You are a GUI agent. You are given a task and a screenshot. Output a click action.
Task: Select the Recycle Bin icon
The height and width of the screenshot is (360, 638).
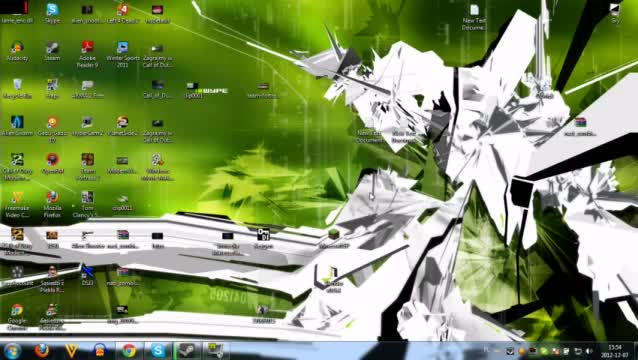pyautogui.click(x=17, y=89)
